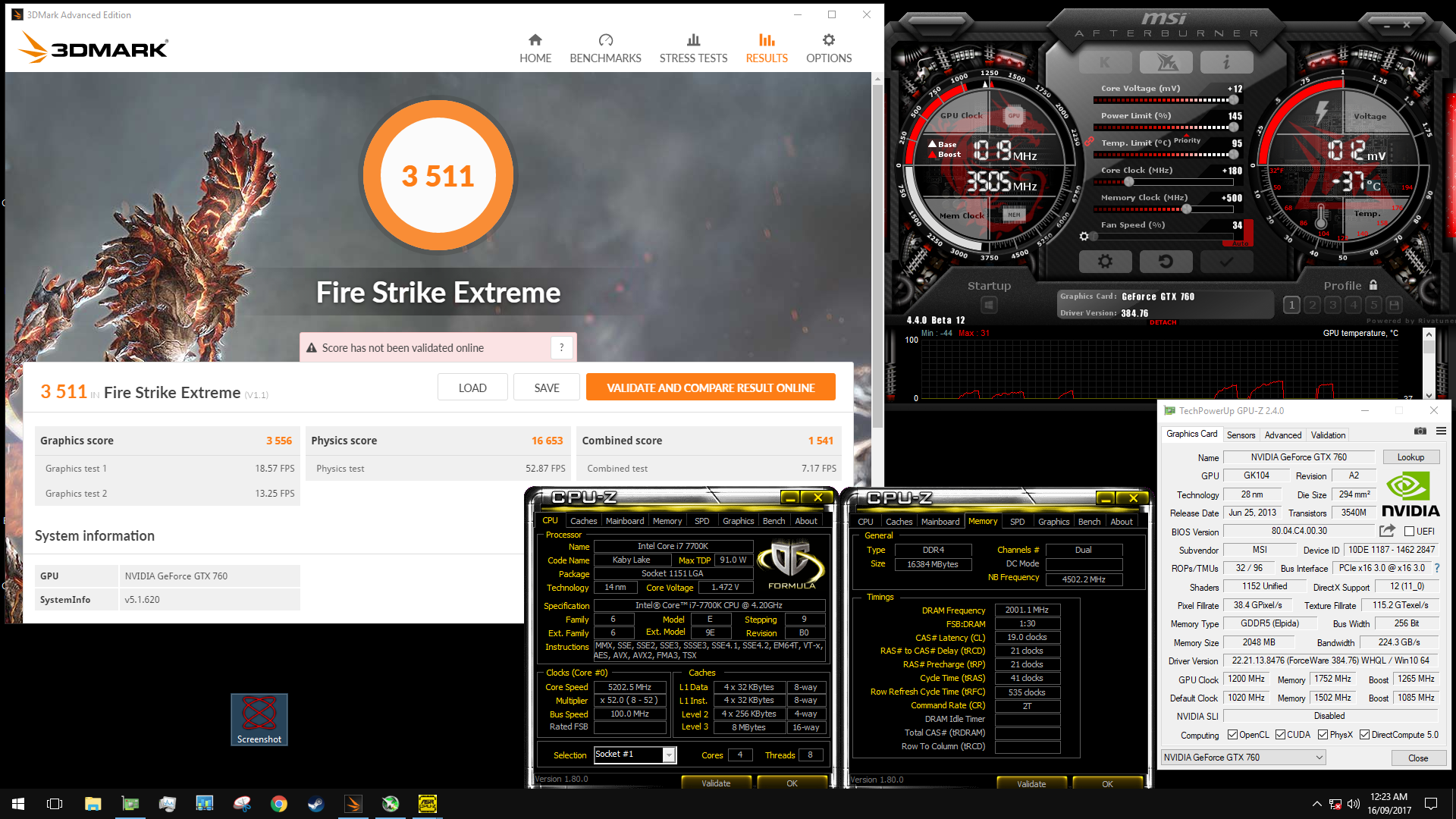Click the Afterburner graph scroll-down arrow
1456x819 pixels.
pyautogui.click(x=1429, y=395)
